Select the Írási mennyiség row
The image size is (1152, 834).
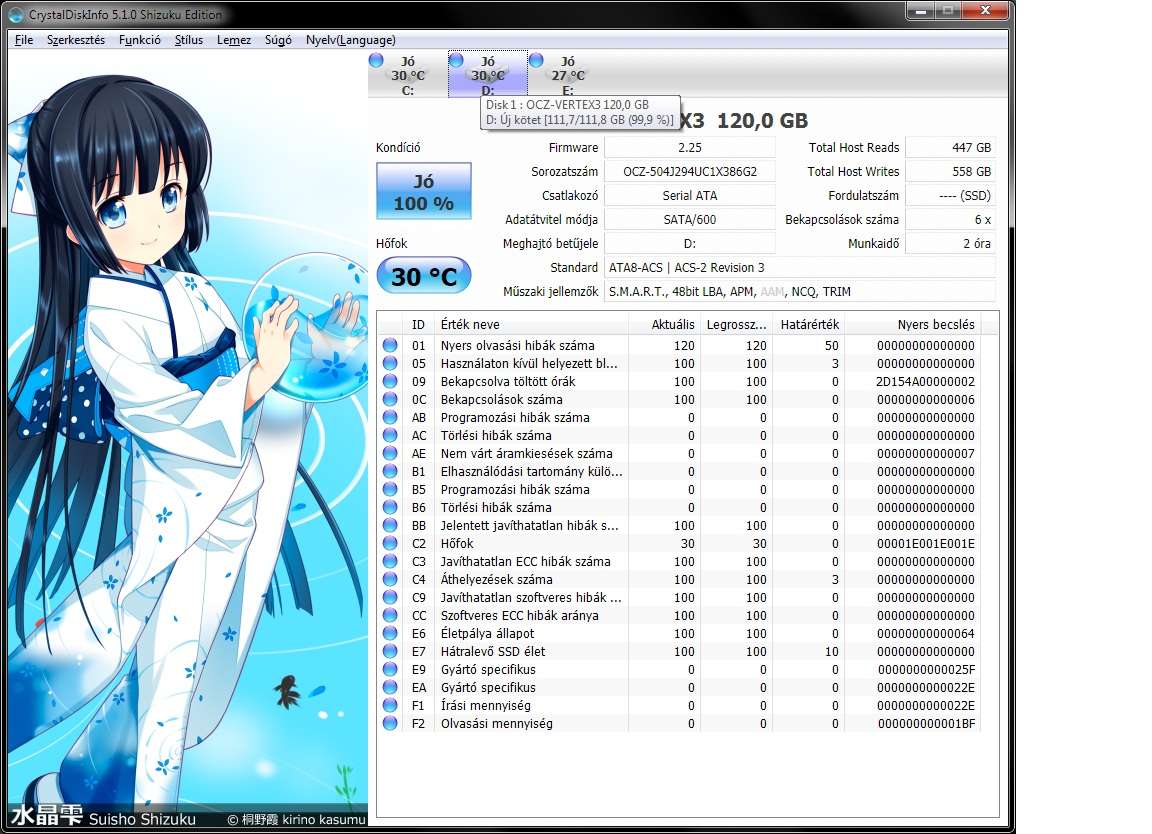[x=680, y=705]
